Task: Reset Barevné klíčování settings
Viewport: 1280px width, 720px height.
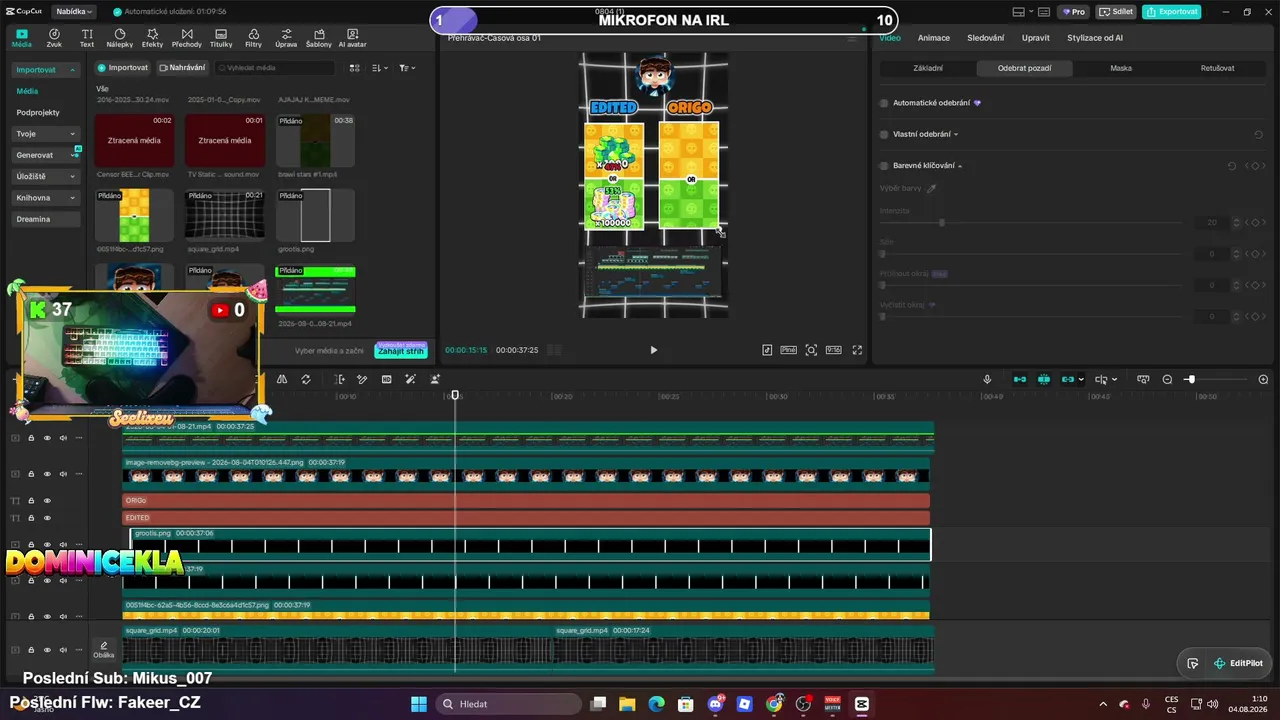Action: (x=1232, y=166)
